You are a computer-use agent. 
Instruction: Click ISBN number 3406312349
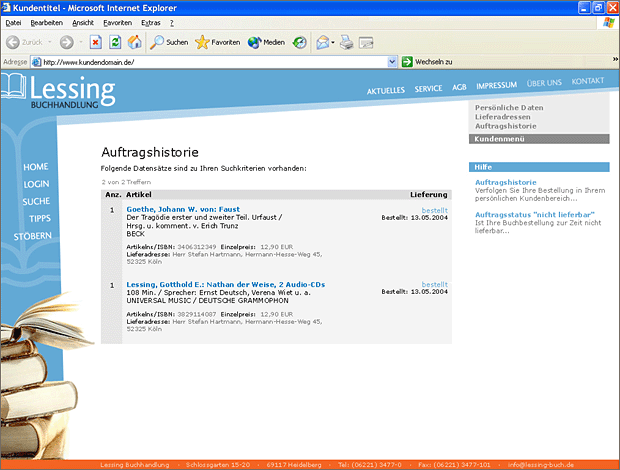[197, 247]
